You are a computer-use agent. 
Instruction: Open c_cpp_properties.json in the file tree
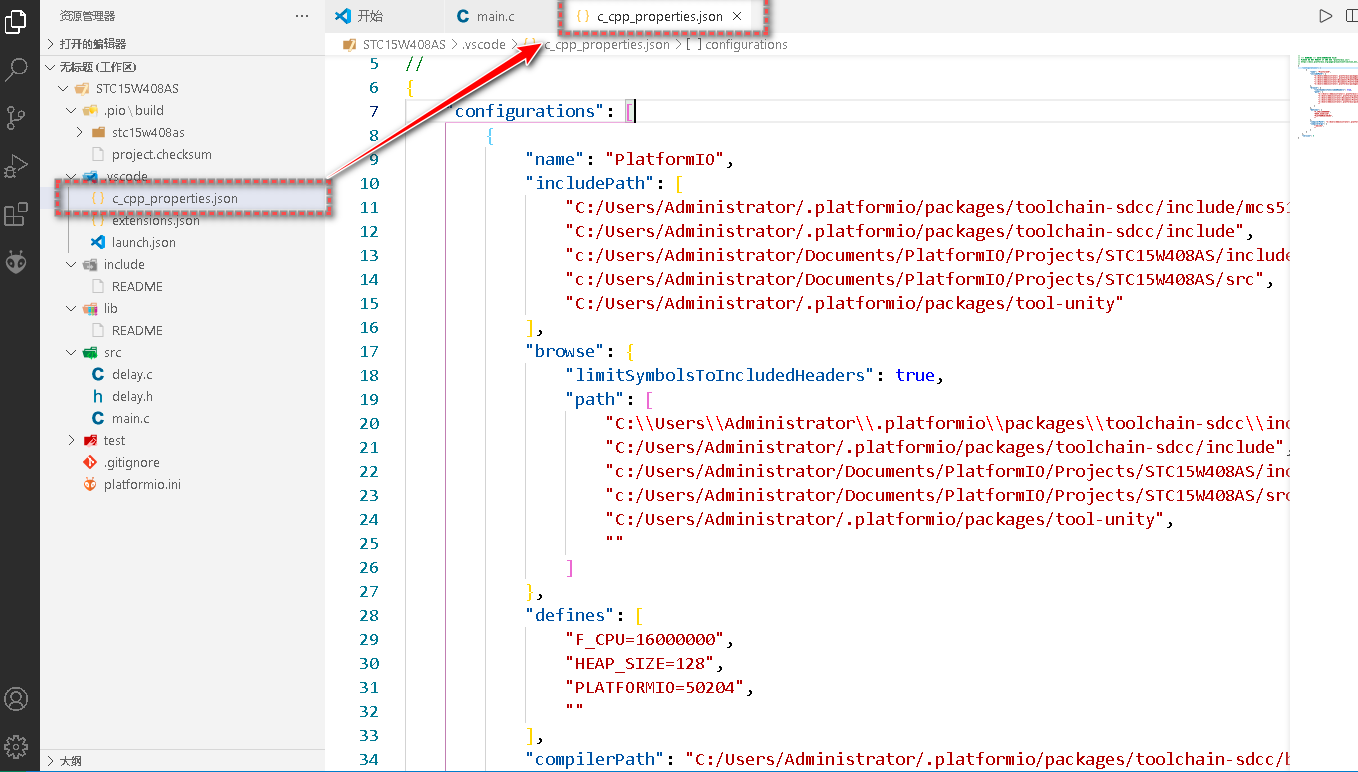point(182,198)
